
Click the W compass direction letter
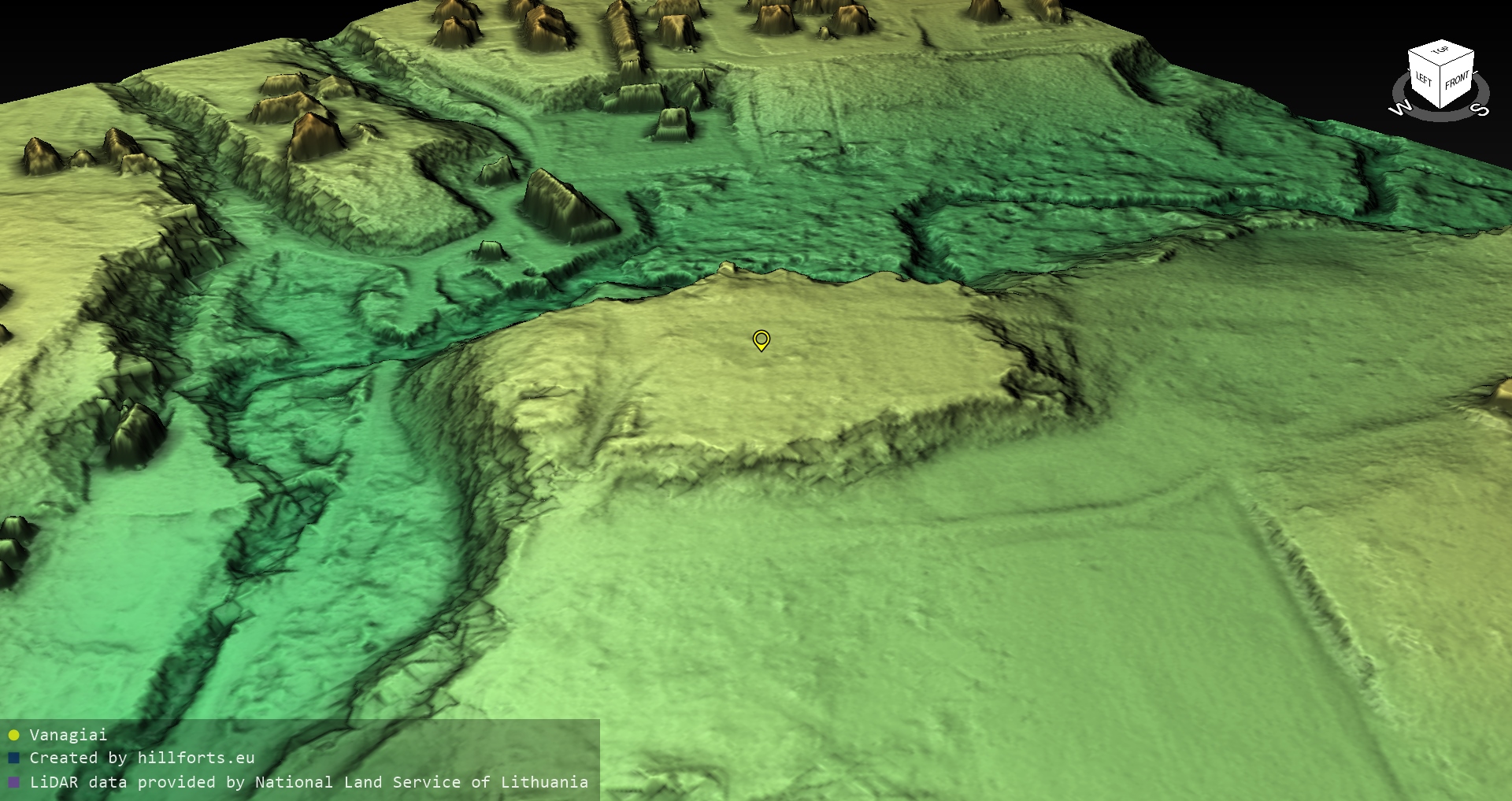[x=1399, y=108]
